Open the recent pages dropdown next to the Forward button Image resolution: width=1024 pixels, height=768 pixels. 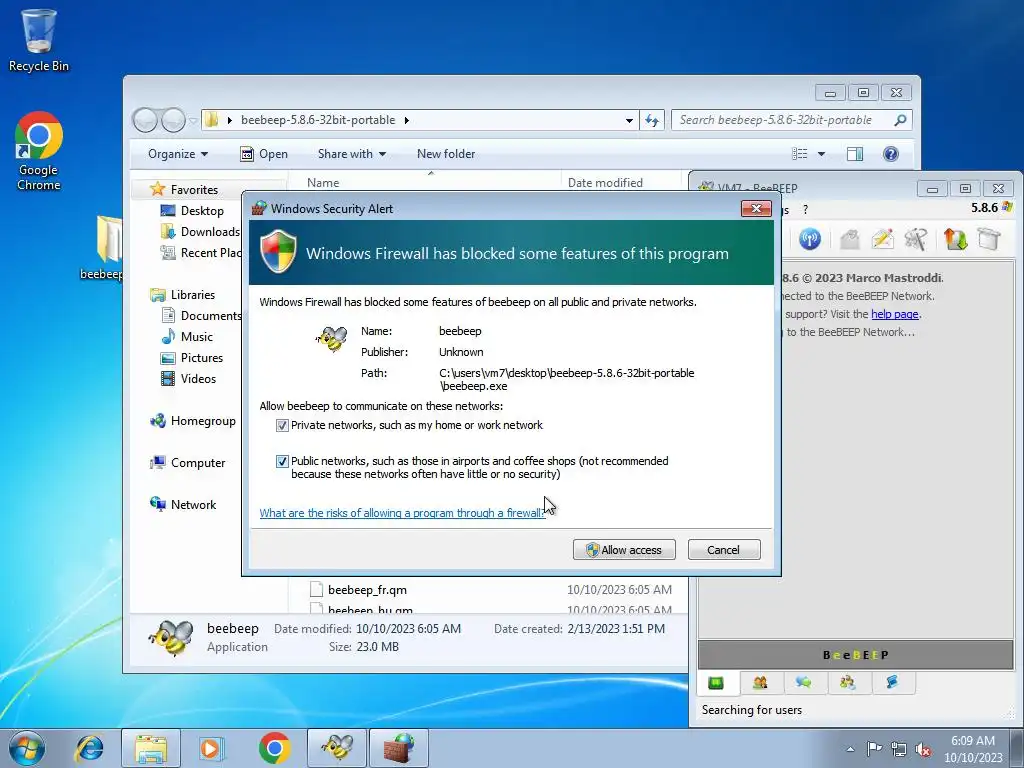point(193,120)
